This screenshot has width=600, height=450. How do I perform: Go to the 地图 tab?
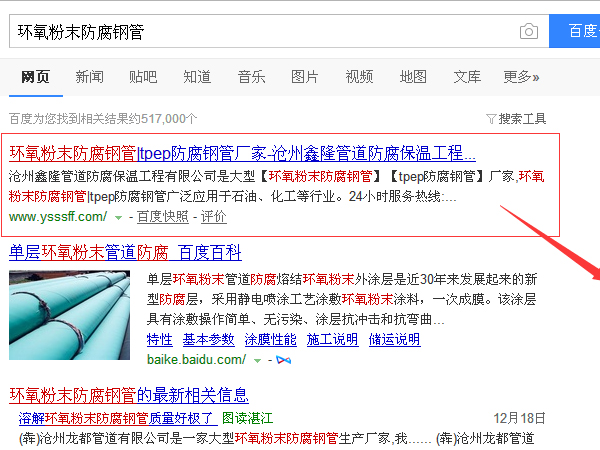[x=413, y=77]
